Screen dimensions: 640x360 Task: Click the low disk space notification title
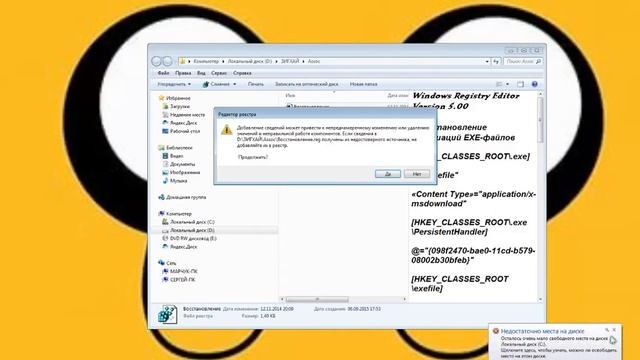click(542, 331)
